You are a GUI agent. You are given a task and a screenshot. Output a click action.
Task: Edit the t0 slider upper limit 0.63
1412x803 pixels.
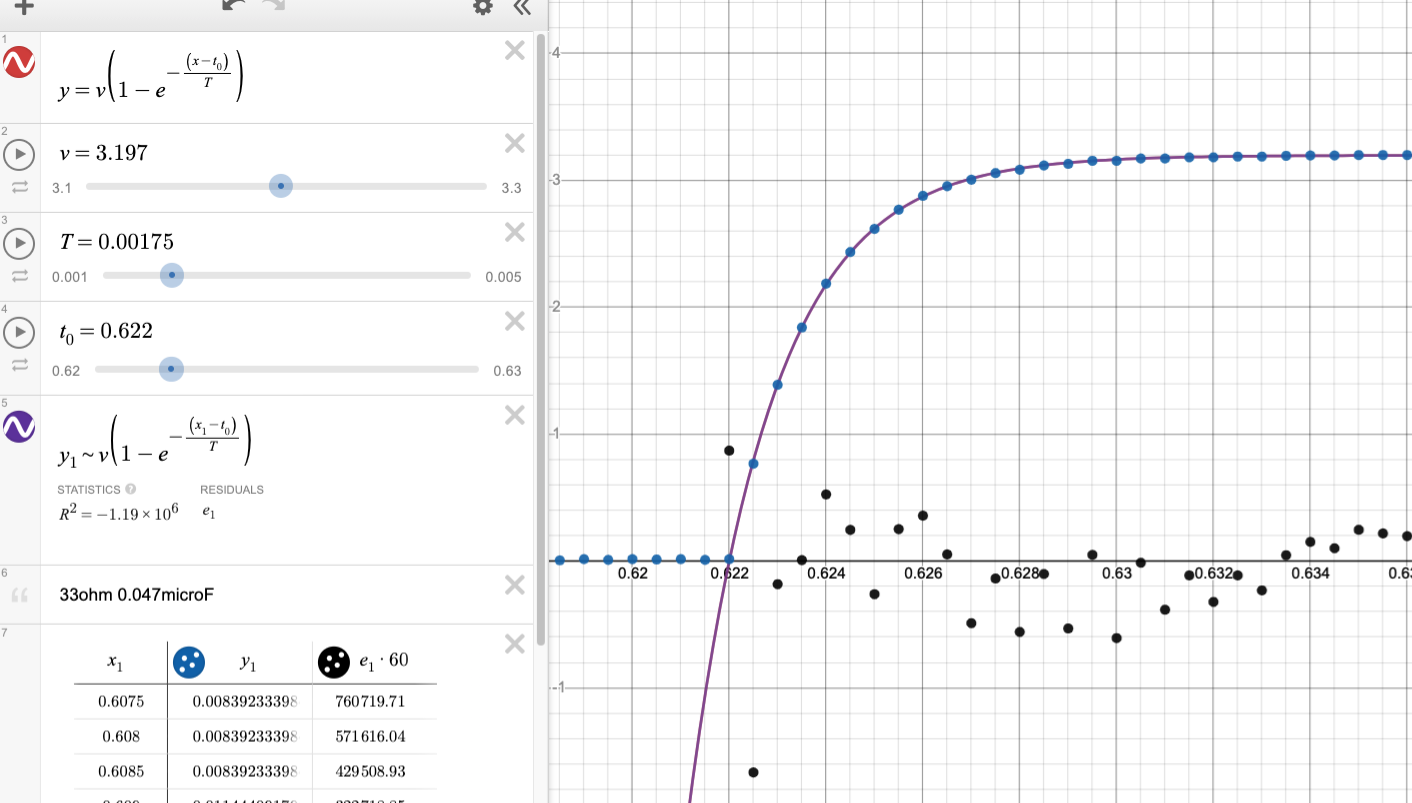(x=507, y=371)
